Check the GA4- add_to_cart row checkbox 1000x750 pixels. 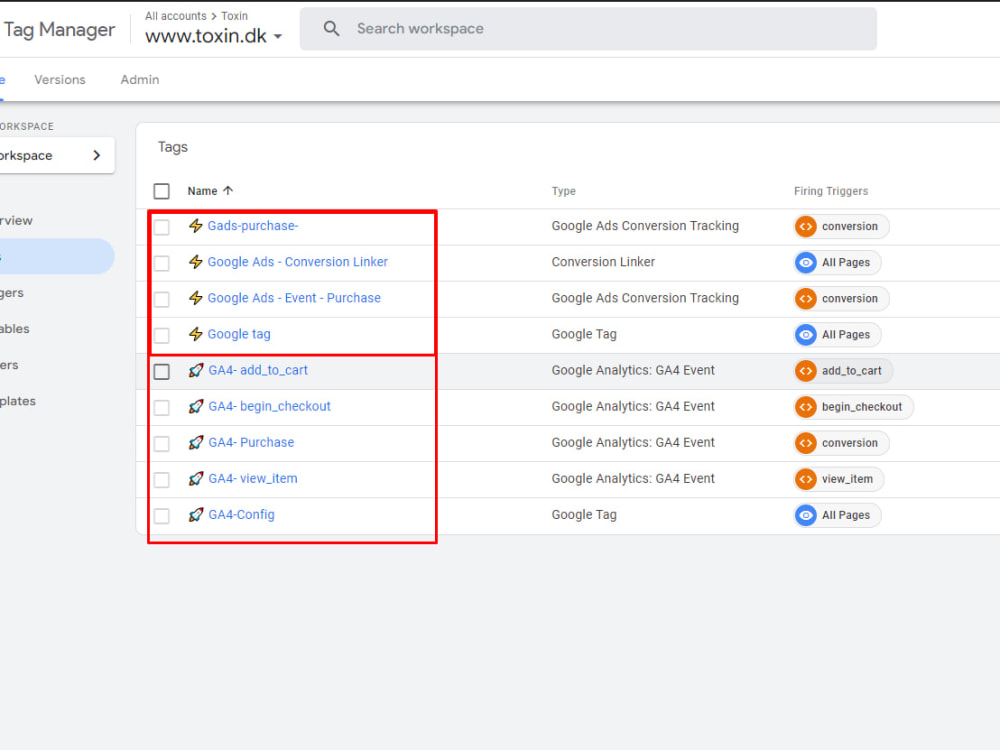[162, 370]
